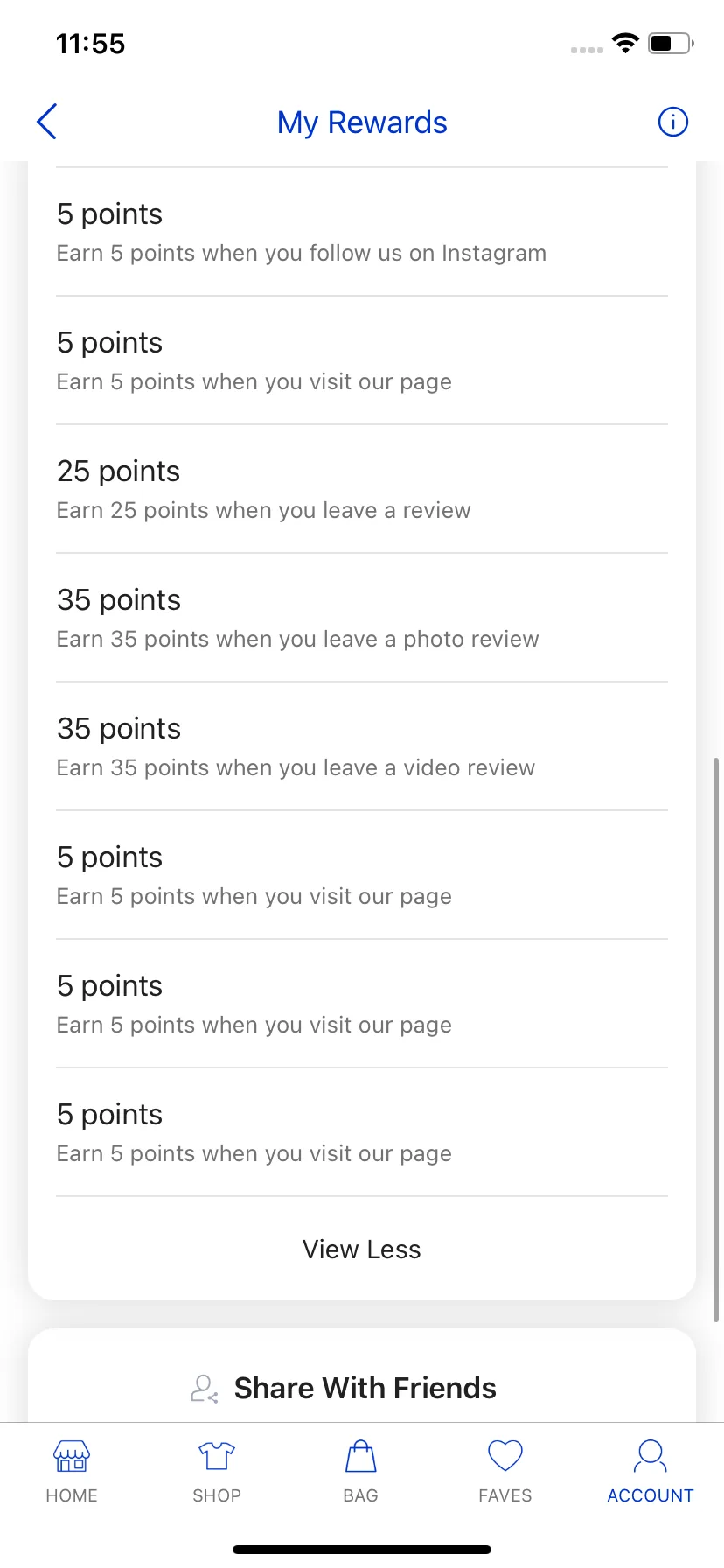Screen dimensions: 724x1568
Task: Click the vertical scrollbar indicator
Action: point(716,1039)
